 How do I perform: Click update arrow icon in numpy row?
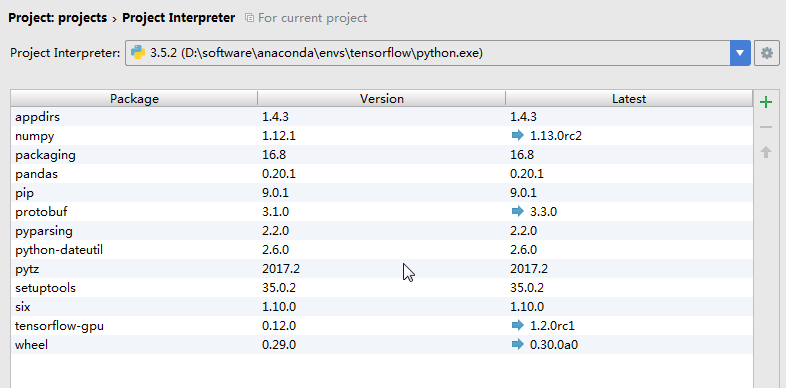pyautogui.click(x=517, y=135)
